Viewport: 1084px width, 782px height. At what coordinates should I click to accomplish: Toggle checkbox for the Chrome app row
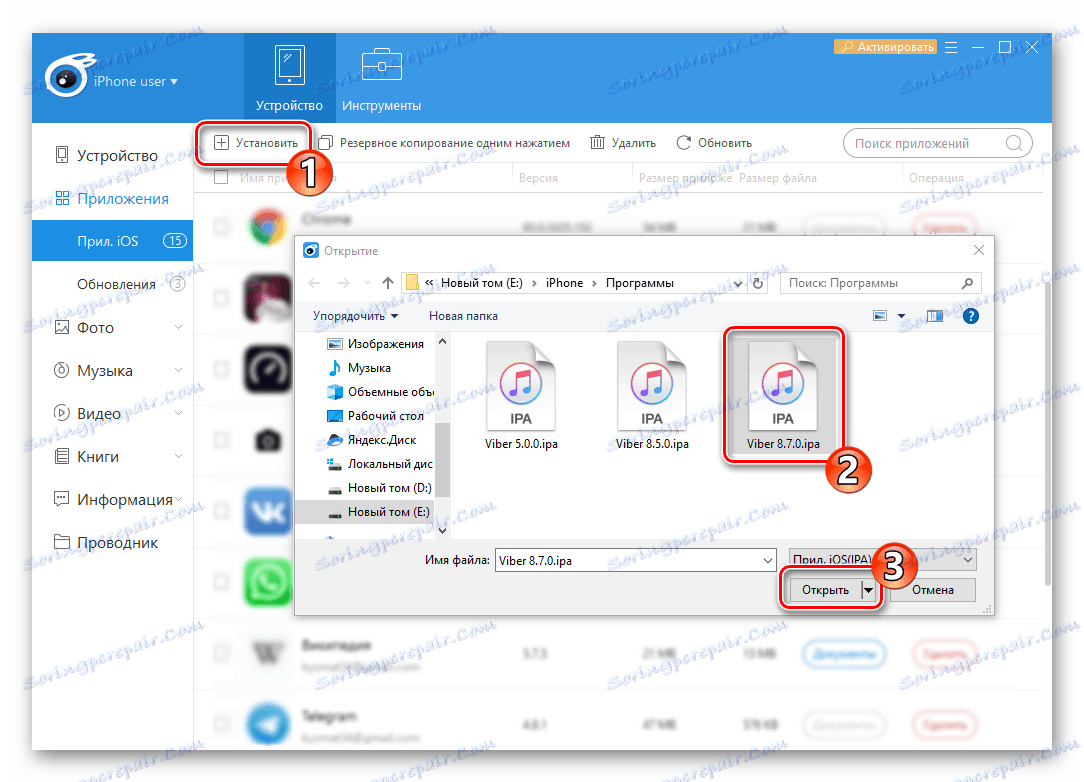(x=221, y=226)
